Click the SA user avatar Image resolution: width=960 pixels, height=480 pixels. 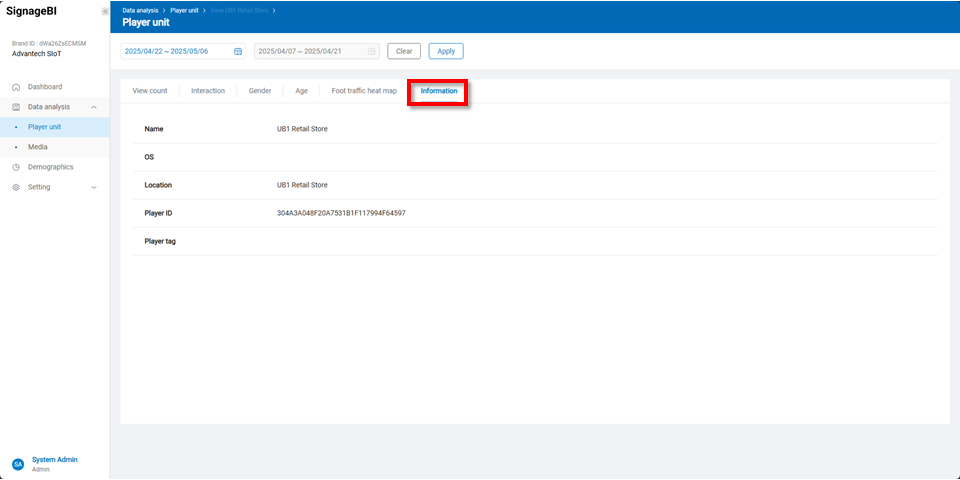click(17, 464)
